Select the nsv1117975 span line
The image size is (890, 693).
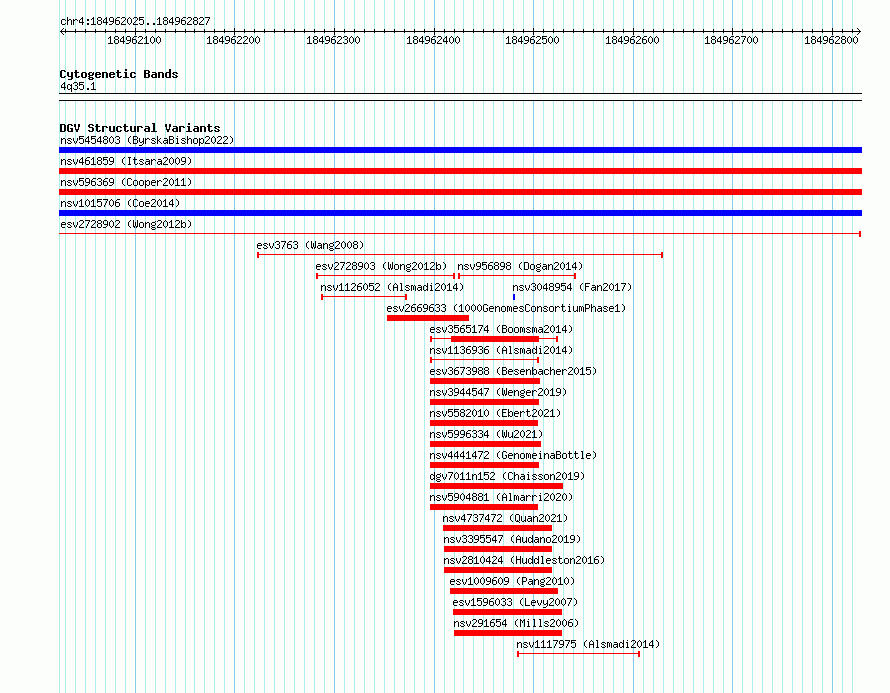[x=578, y=654]
